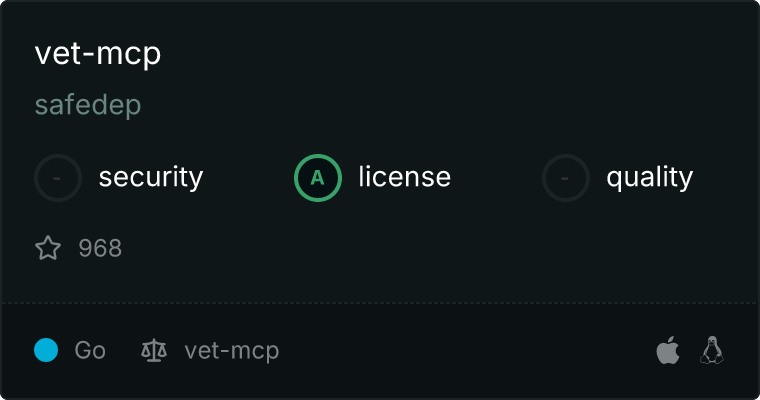Select the green A license grade badge

coord(318,178)
